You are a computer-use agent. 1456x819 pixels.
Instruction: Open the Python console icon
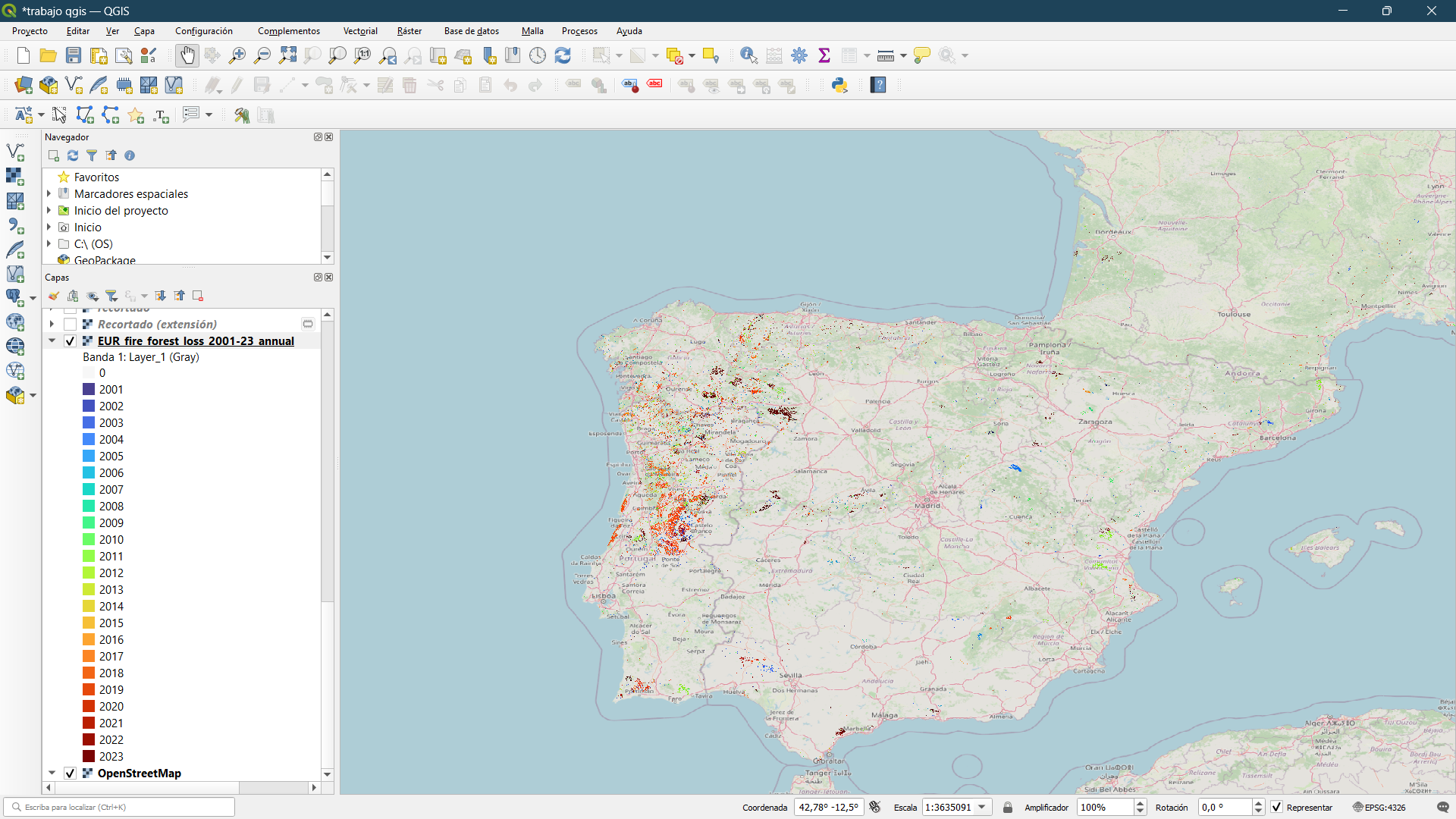pyautogui.click(x=839, y=85)
